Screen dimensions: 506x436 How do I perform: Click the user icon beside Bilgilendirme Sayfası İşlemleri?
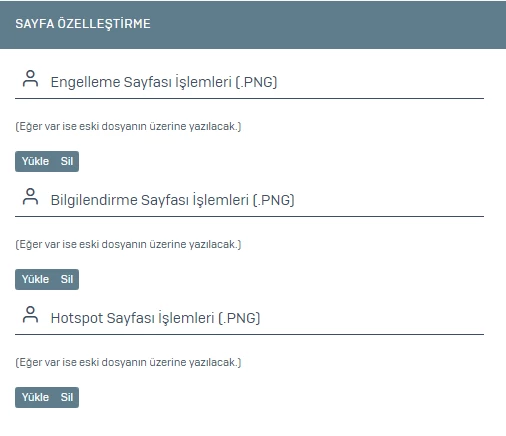click(x=30, y=197)
